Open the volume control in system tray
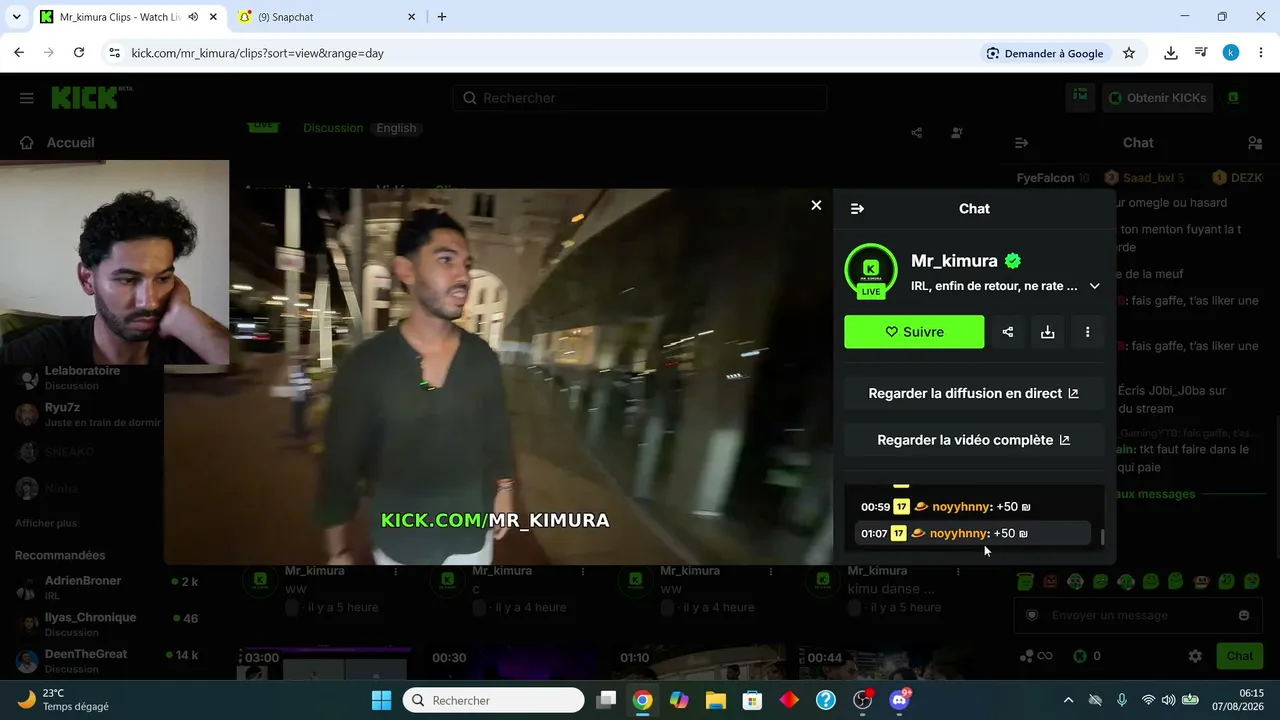The width and height of the screenshot is (1280, 720). coord(1168,700)
